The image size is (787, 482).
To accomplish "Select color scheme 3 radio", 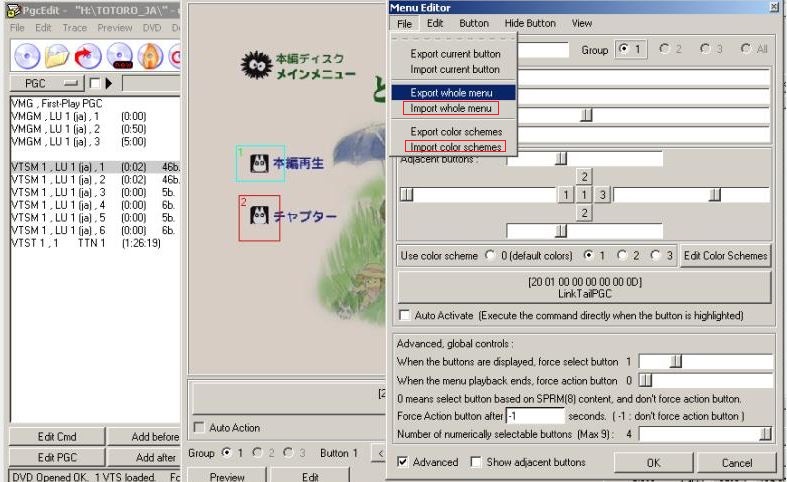I will [x=655, y=256].
